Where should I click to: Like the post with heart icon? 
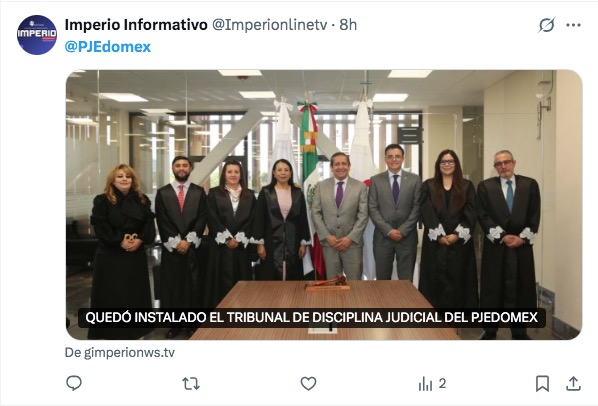pyautogui.click(x=308, y=384)
